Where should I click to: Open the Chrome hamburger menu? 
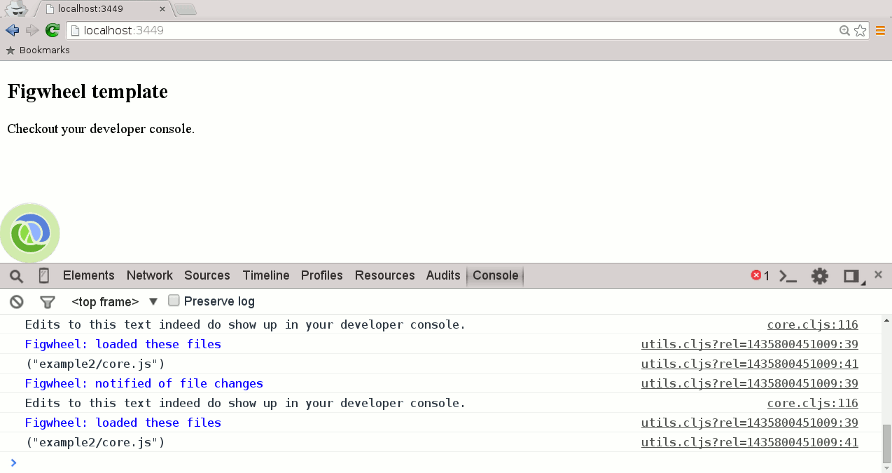[880, 31]
